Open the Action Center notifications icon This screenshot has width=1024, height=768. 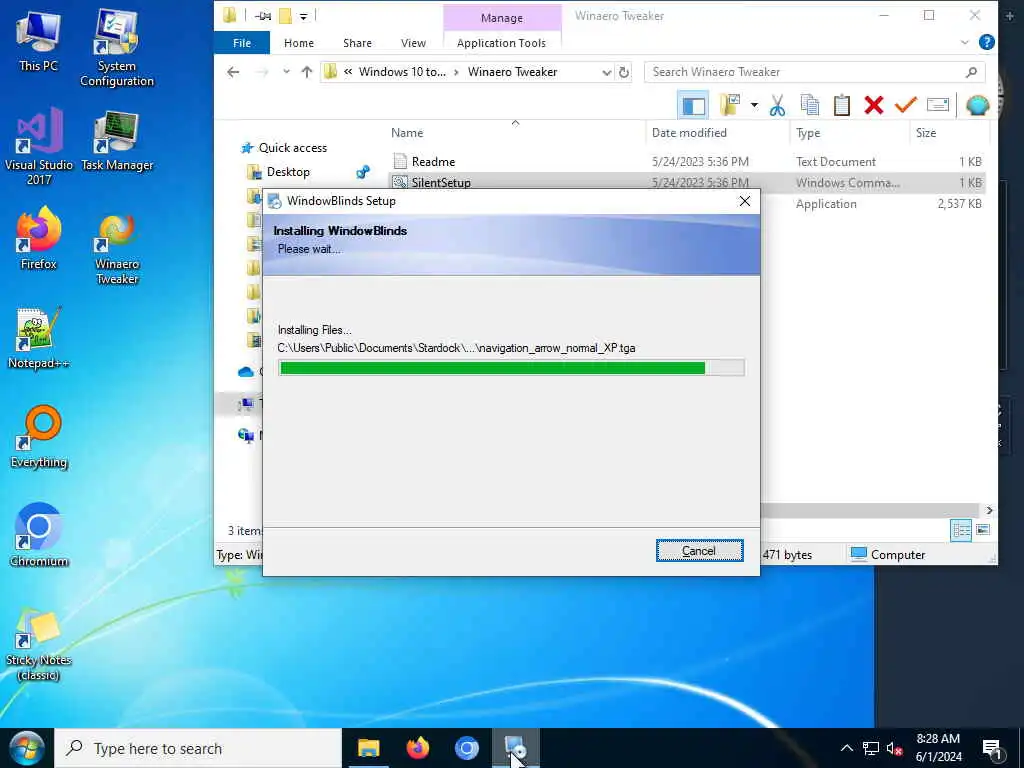[x=992, y=749]
